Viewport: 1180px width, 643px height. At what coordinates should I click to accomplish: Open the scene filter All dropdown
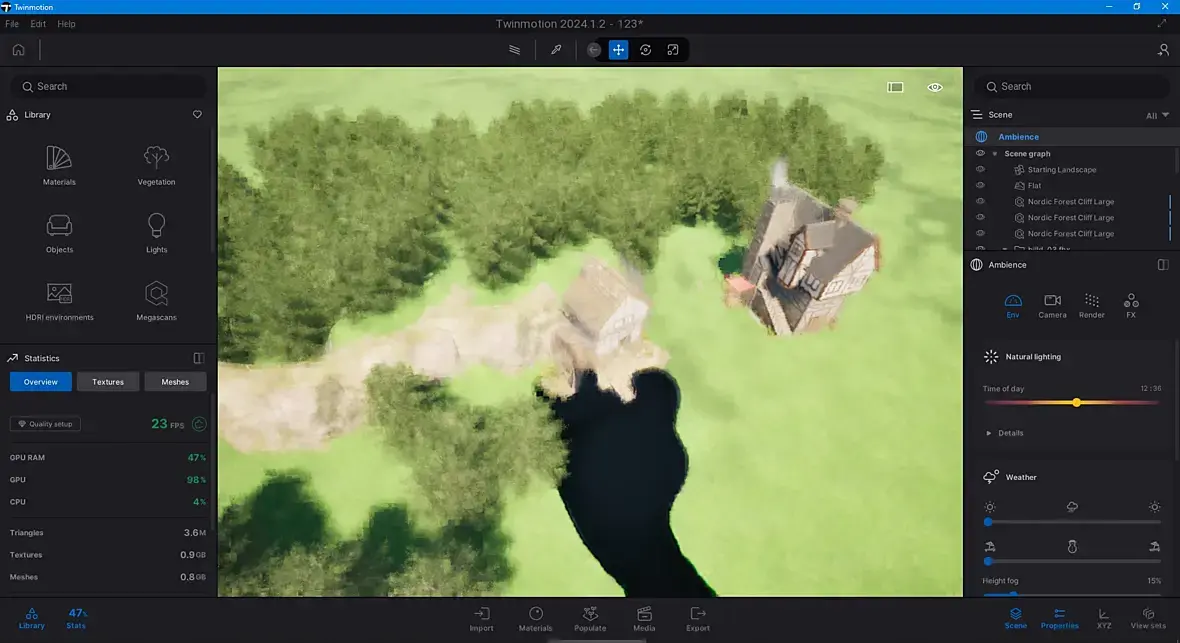(x=1157, y=115)
